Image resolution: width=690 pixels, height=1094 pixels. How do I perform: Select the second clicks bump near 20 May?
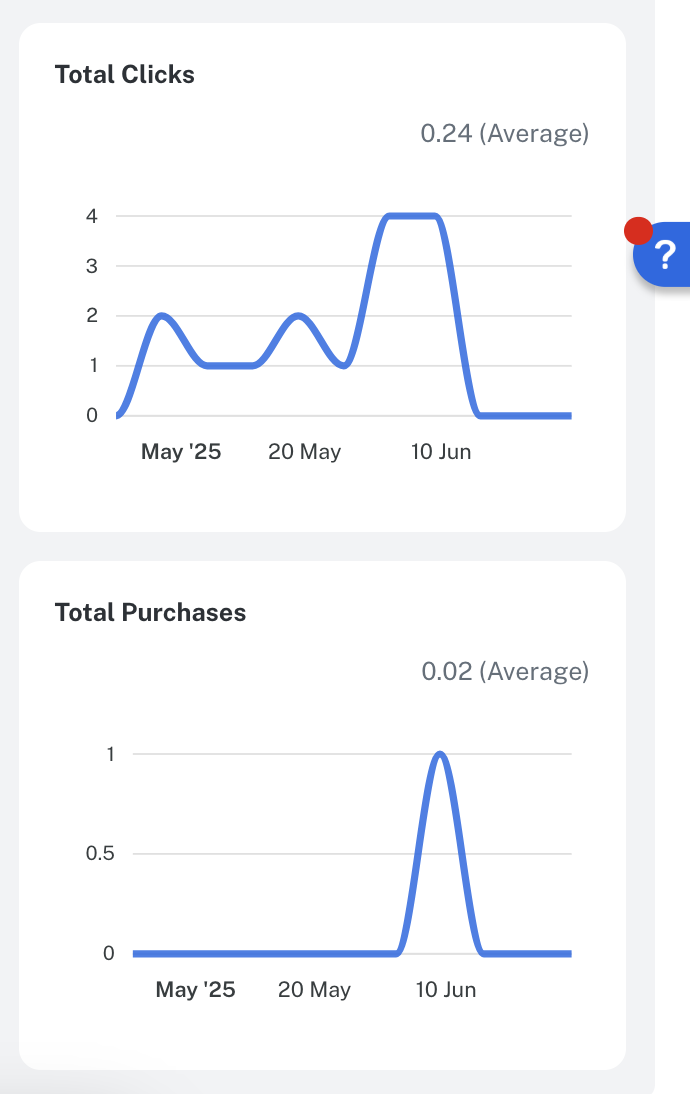[x=297, y=316]
